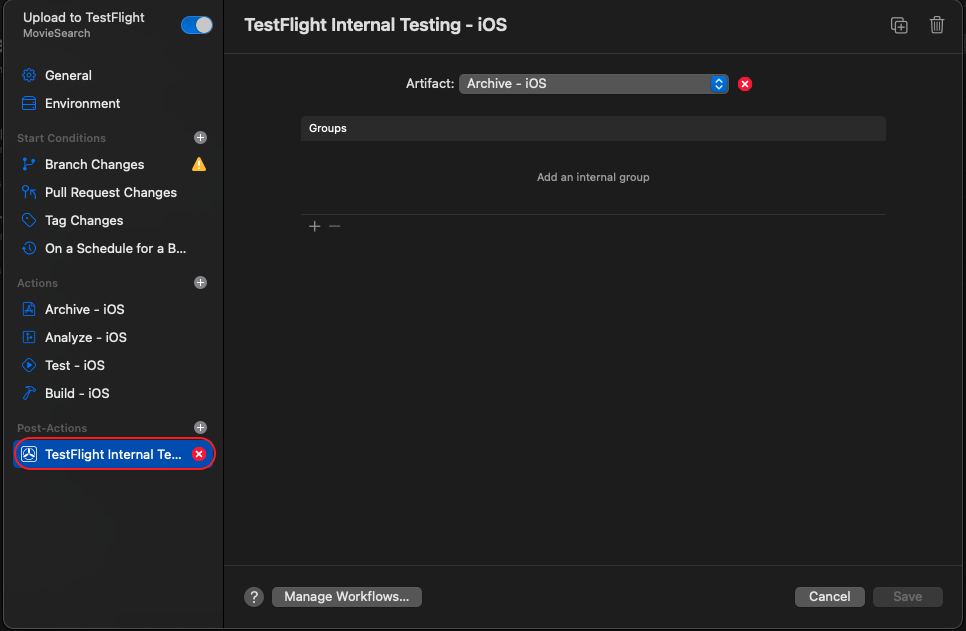Click the Branch Changes warning triangle
This screenshot has width=966, height=631.
click(x=199, y=164)
